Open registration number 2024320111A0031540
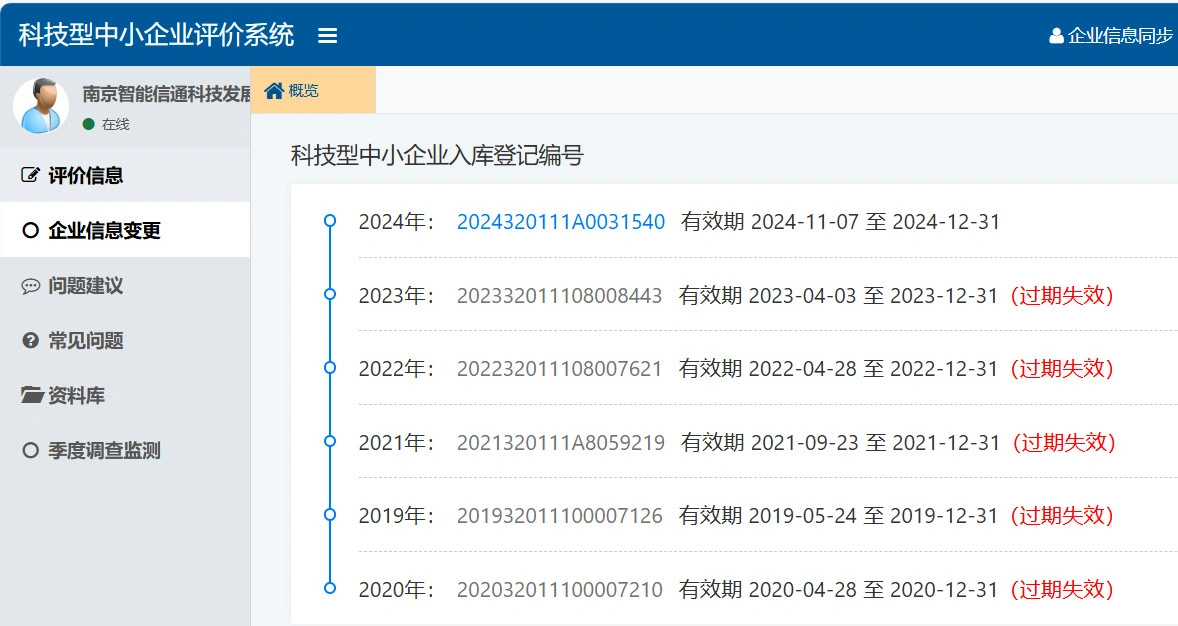 click(560, 222)
